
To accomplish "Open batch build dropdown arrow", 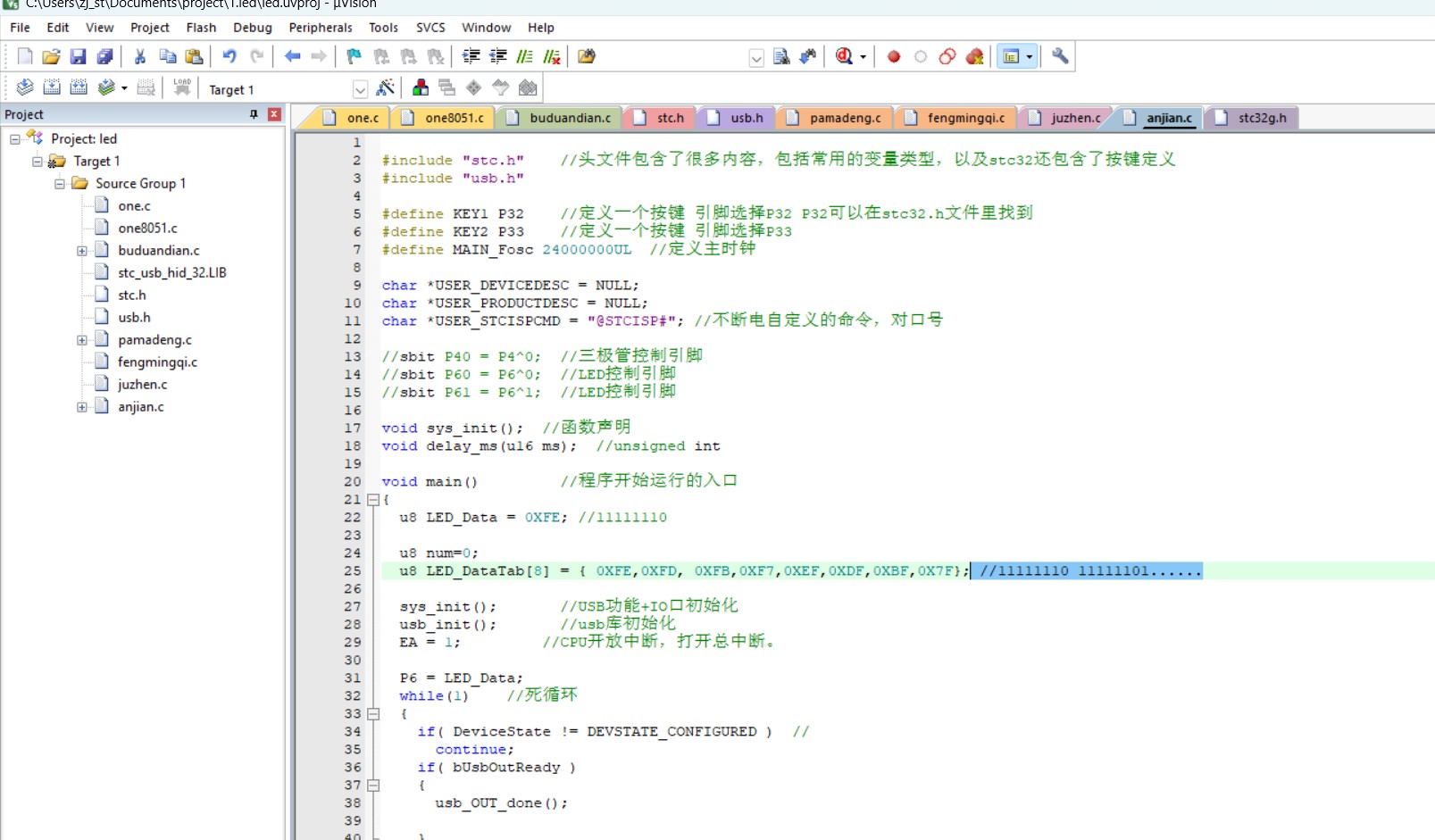I will (x=124, y=88).
